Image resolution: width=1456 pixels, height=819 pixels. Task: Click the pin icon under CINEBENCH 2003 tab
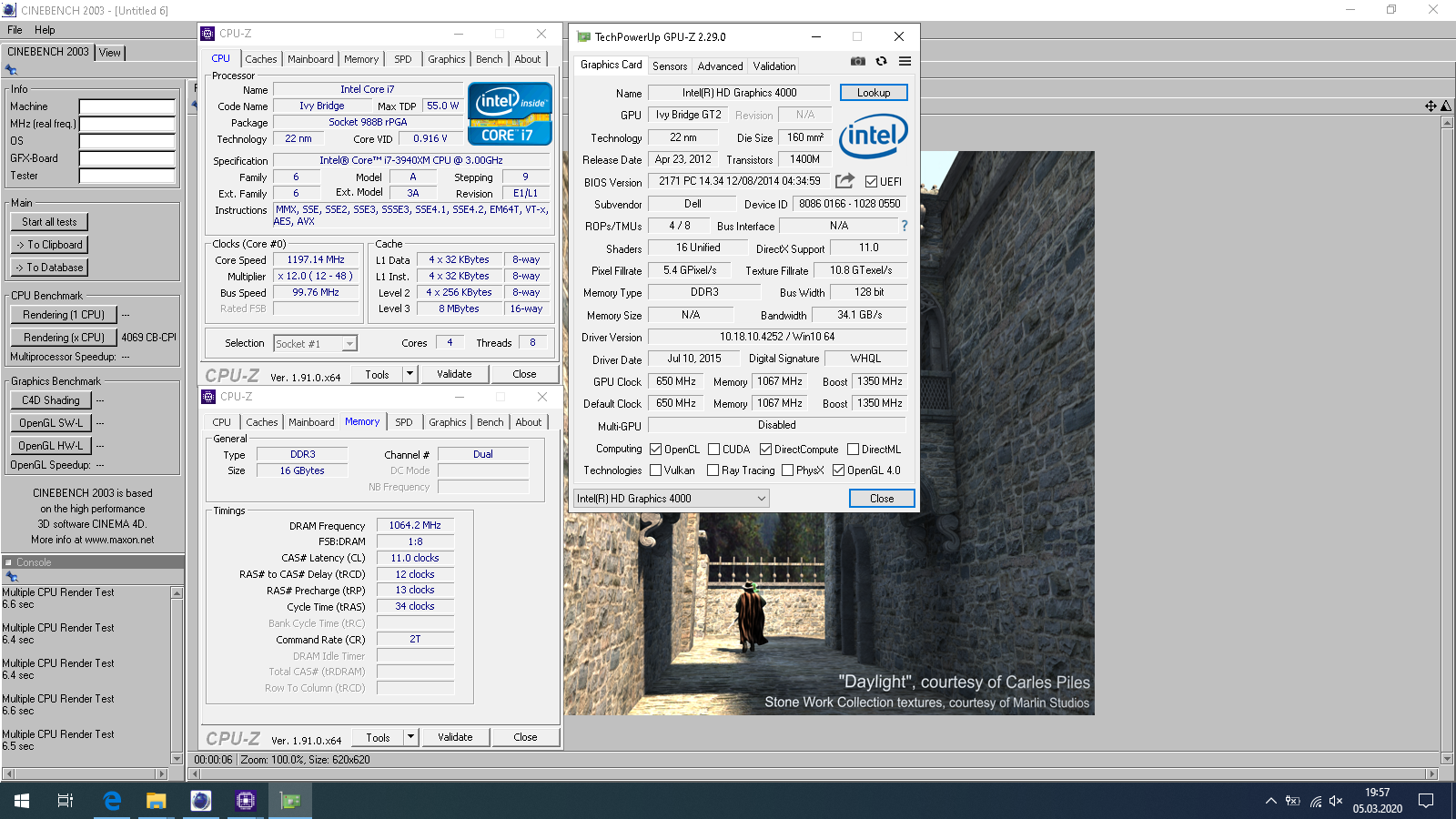[11, 70]
